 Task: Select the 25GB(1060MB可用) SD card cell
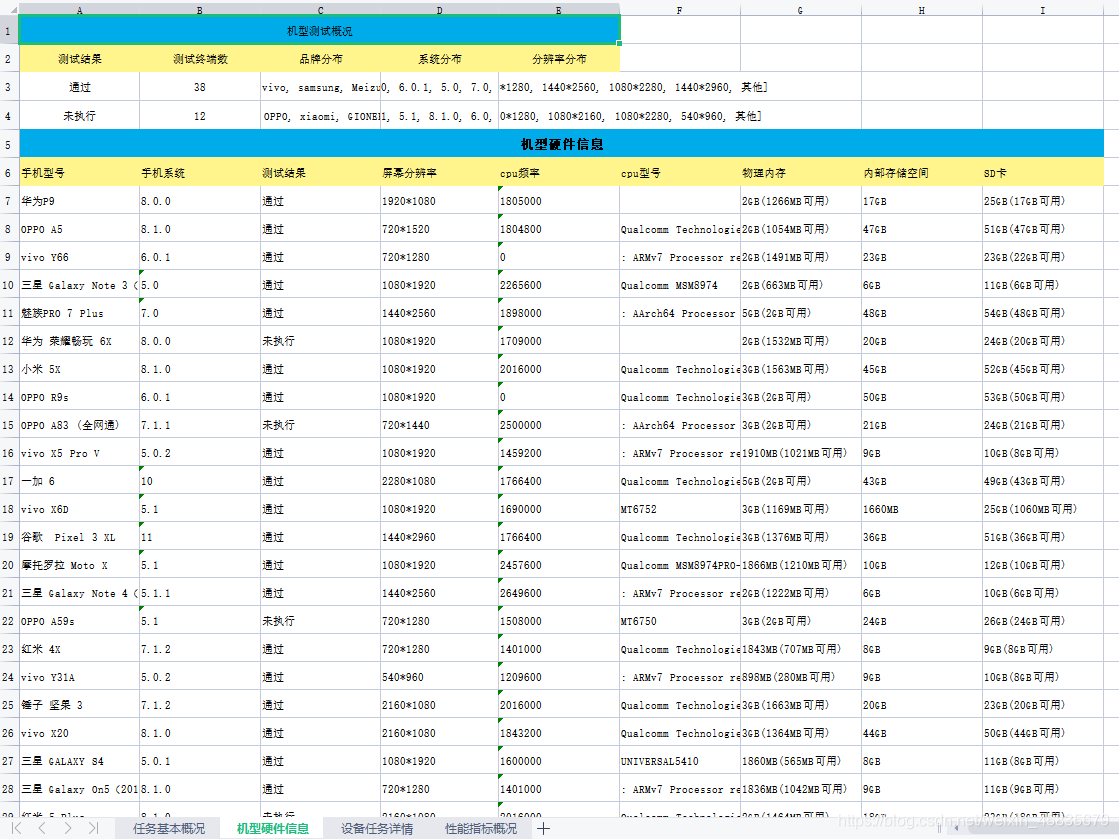(x=1043, y=509)
